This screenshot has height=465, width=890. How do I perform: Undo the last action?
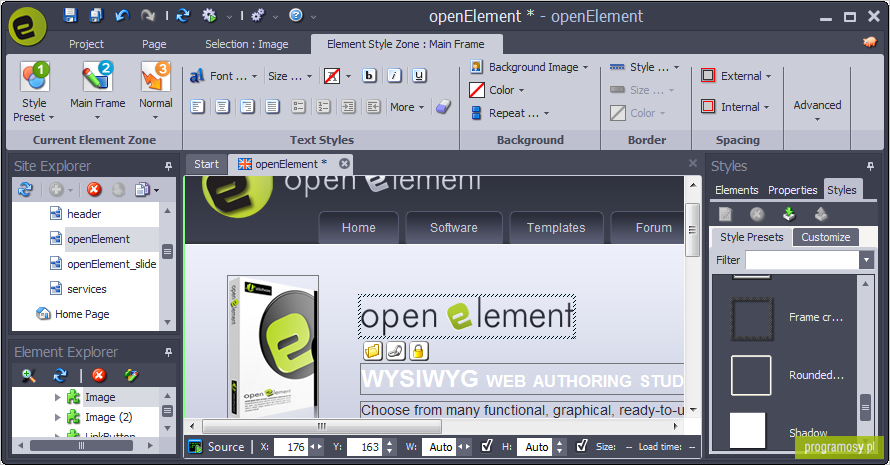click(x=121, y=15)
